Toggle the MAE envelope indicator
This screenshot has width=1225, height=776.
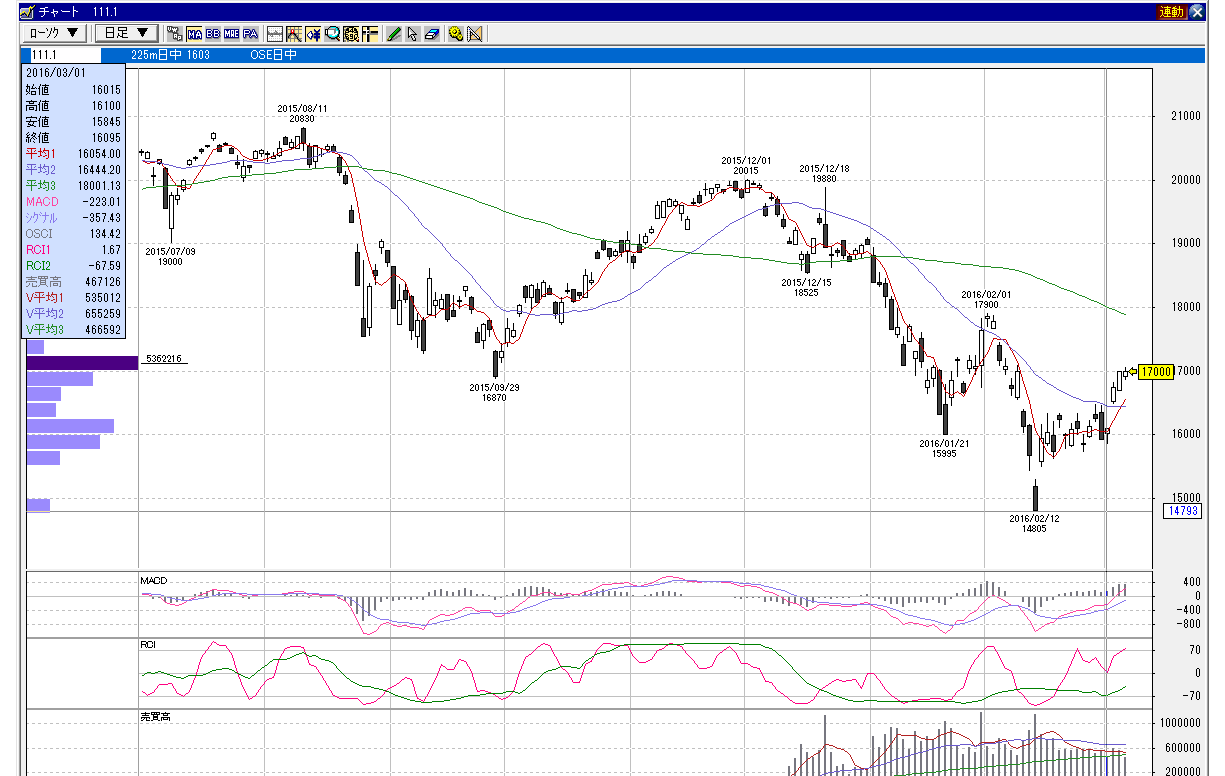pos(231,33)
